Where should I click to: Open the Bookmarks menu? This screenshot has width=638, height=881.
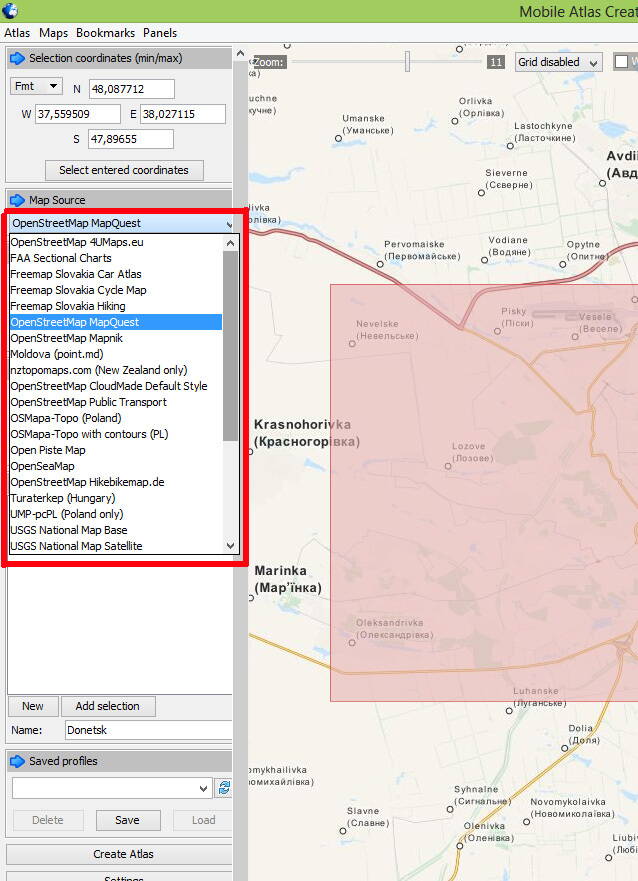[x=105, y=33]
